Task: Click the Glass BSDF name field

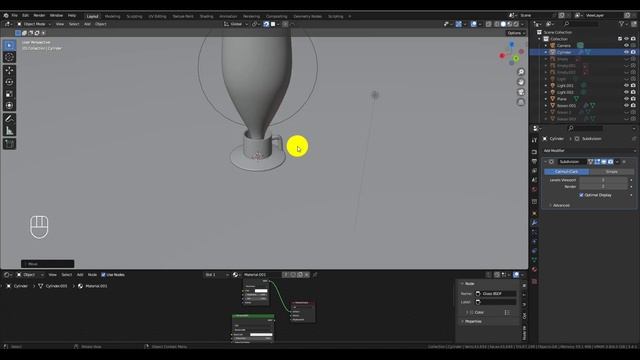Action: pos(496,293)
